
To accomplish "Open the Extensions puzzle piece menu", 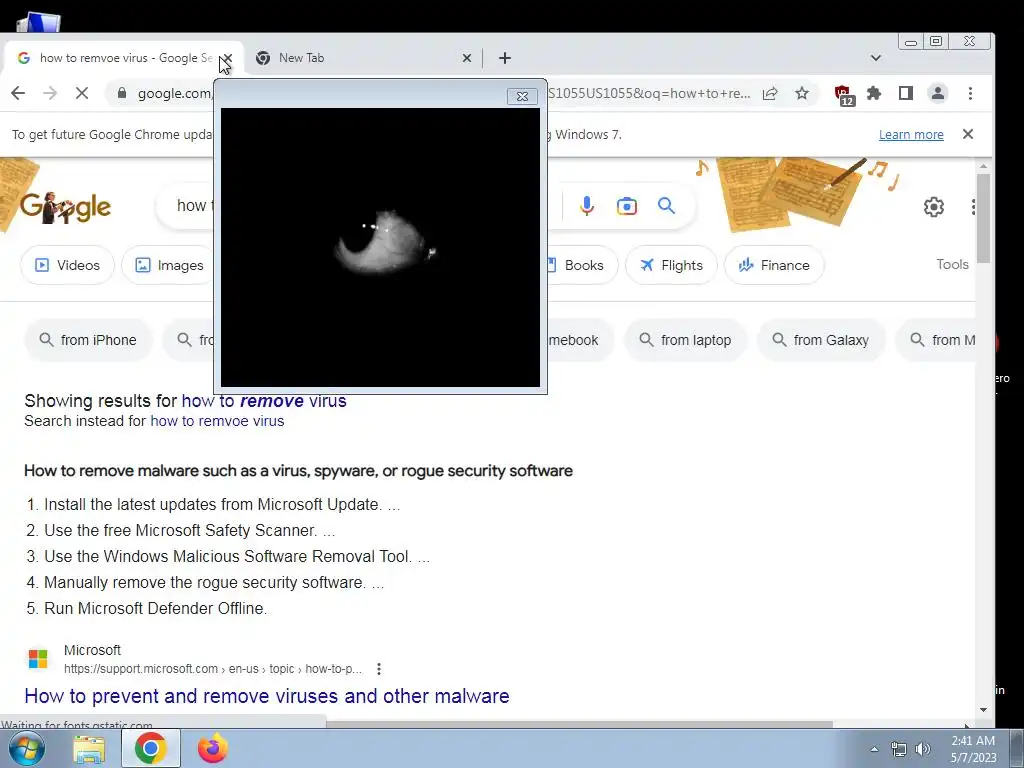I will (874, 93).
